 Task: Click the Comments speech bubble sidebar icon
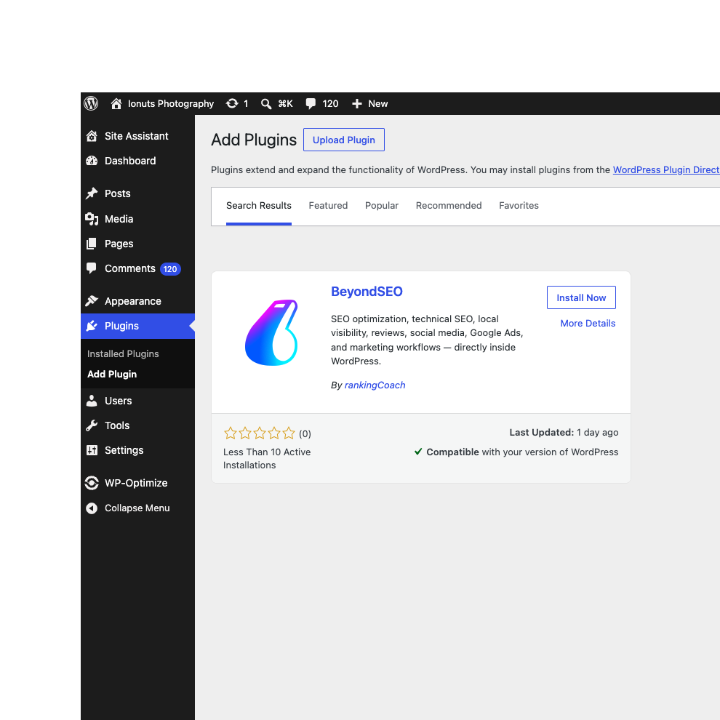92,268
